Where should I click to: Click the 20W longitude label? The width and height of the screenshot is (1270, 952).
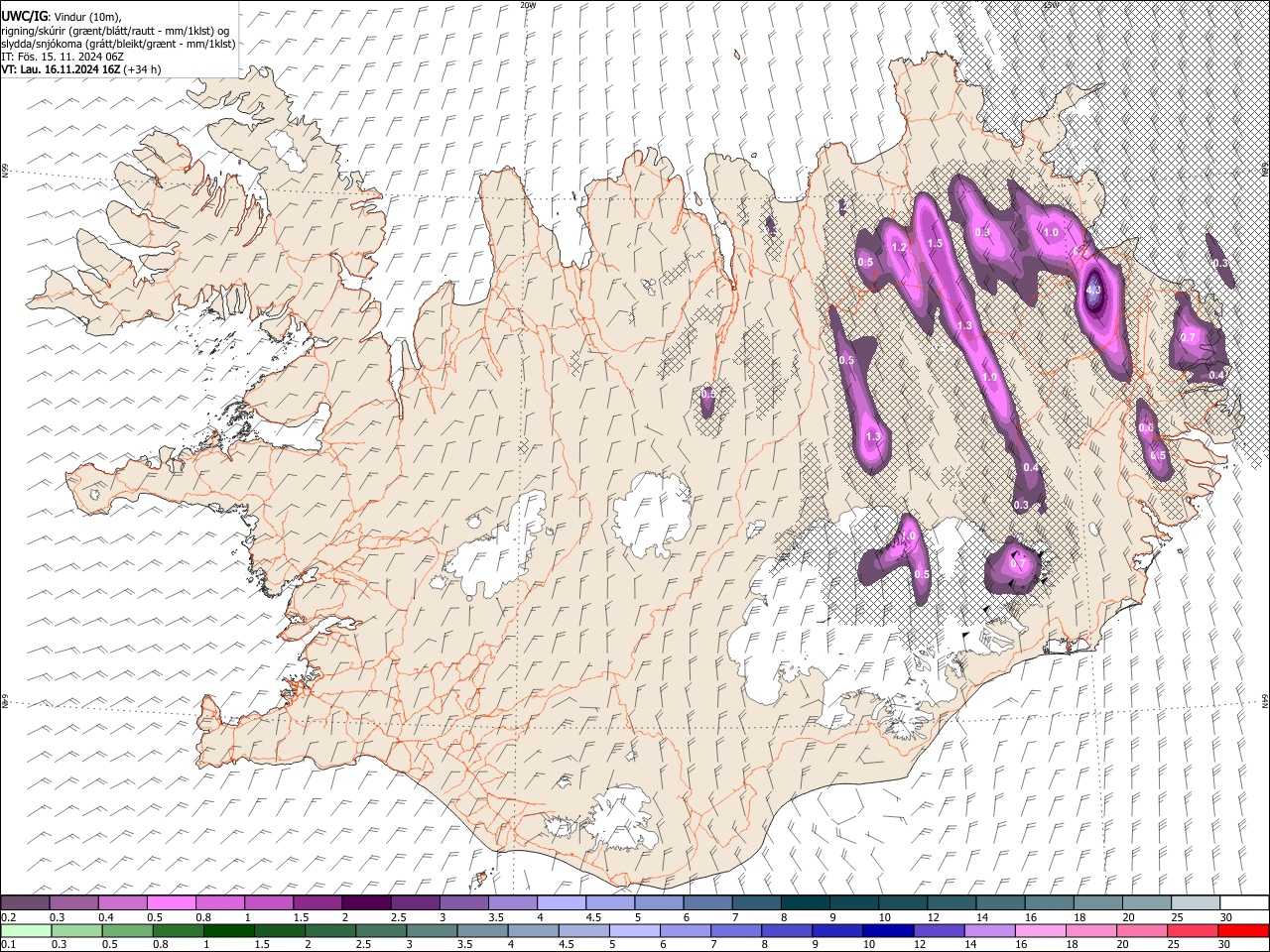click(x=528, y=5)
